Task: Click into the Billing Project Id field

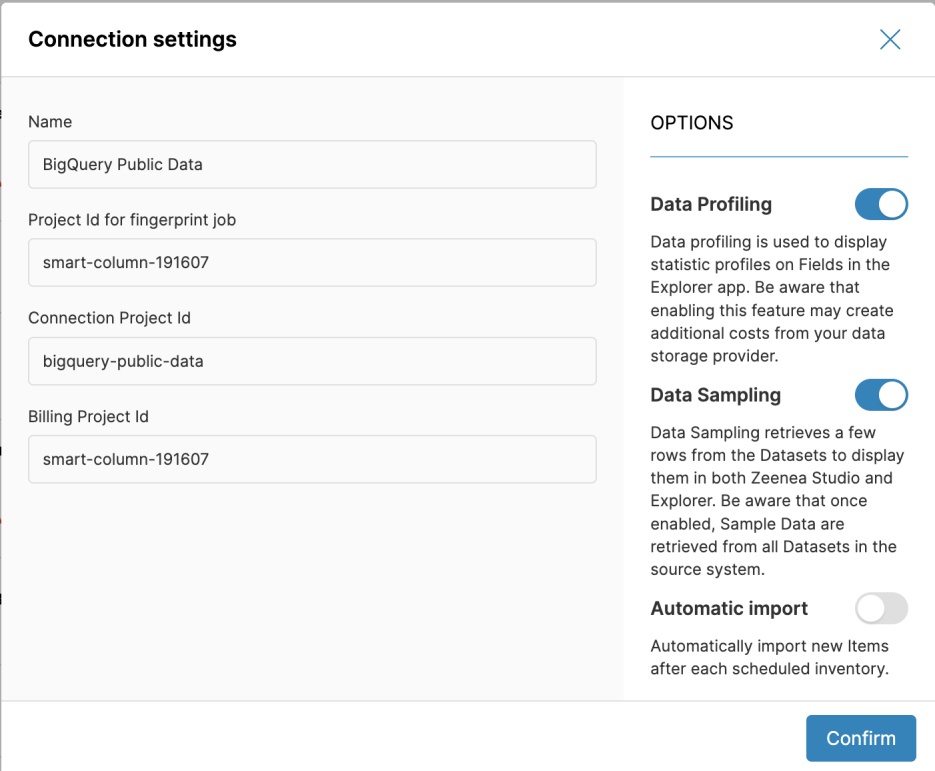Action: [x=312, y=459]
